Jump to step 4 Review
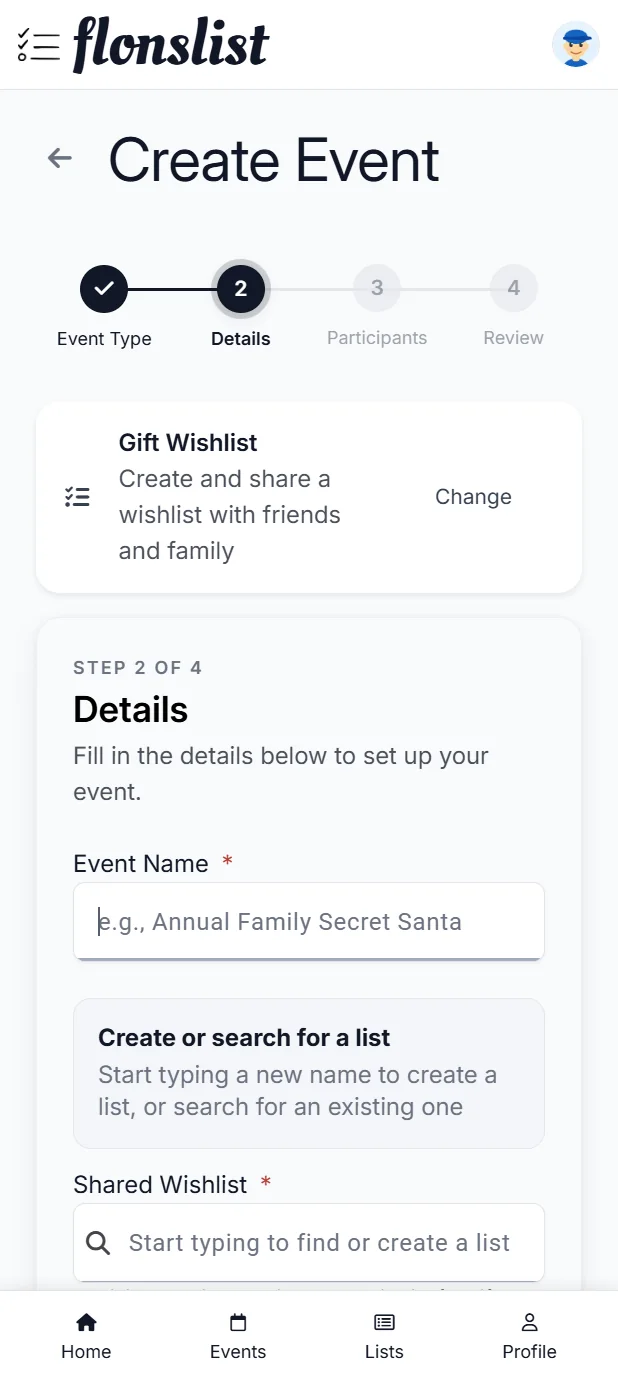 [x=514, y=289]
